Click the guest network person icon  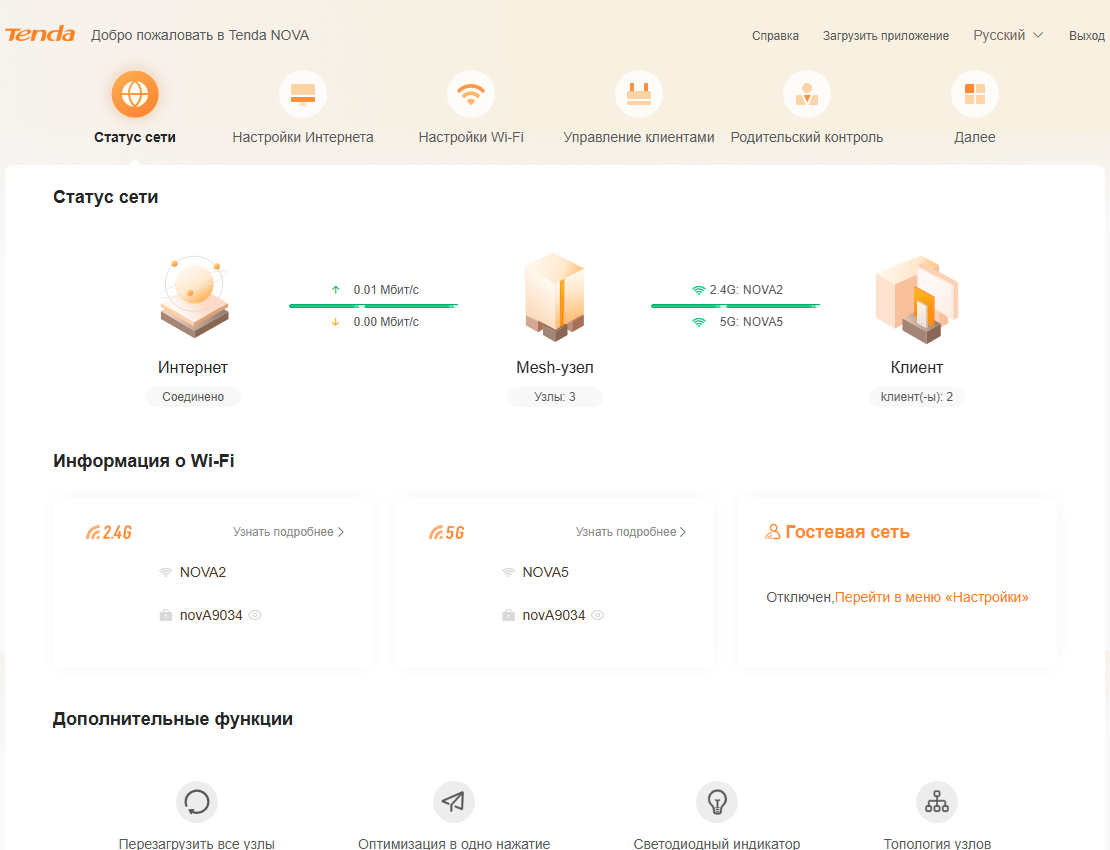click(773, 532)
